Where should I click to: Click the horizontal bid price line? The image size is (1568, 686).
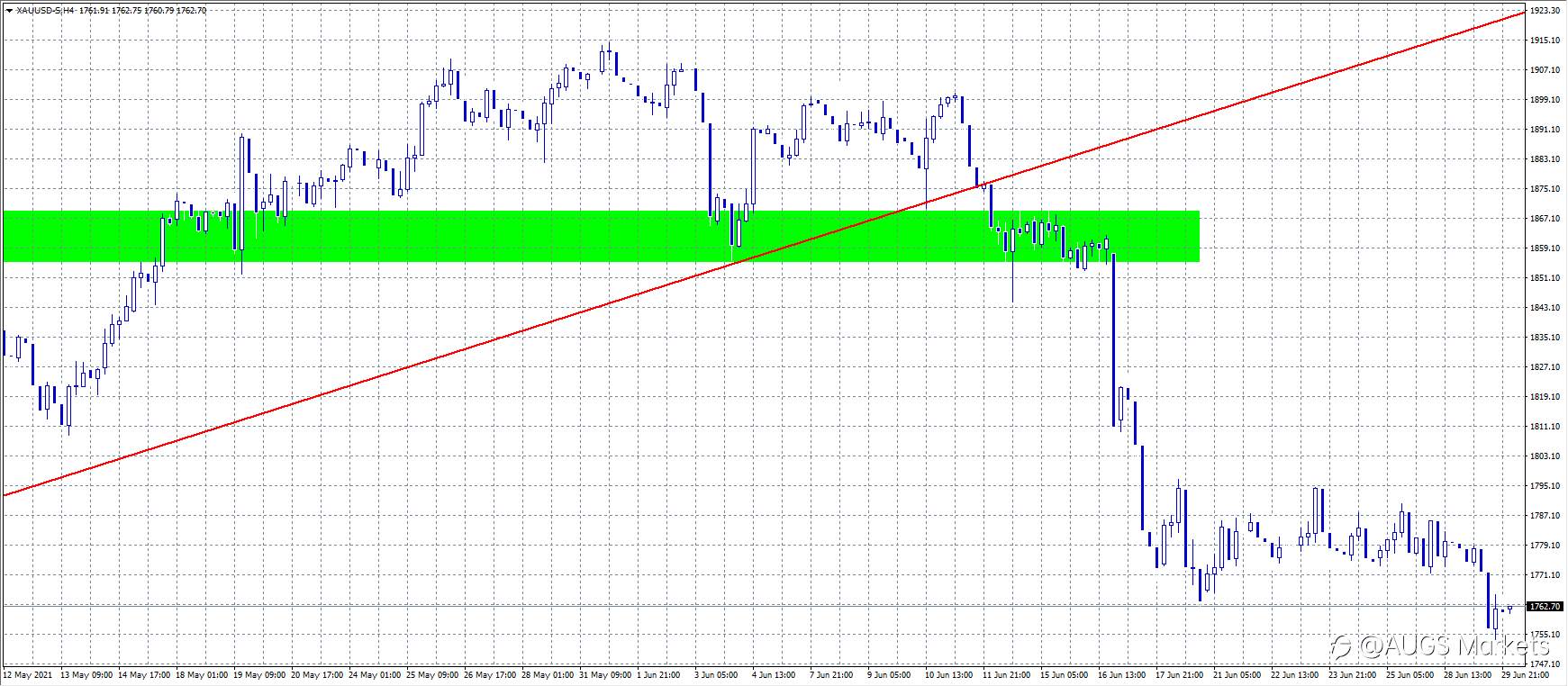pyautogui.click(x=764, y=607)
